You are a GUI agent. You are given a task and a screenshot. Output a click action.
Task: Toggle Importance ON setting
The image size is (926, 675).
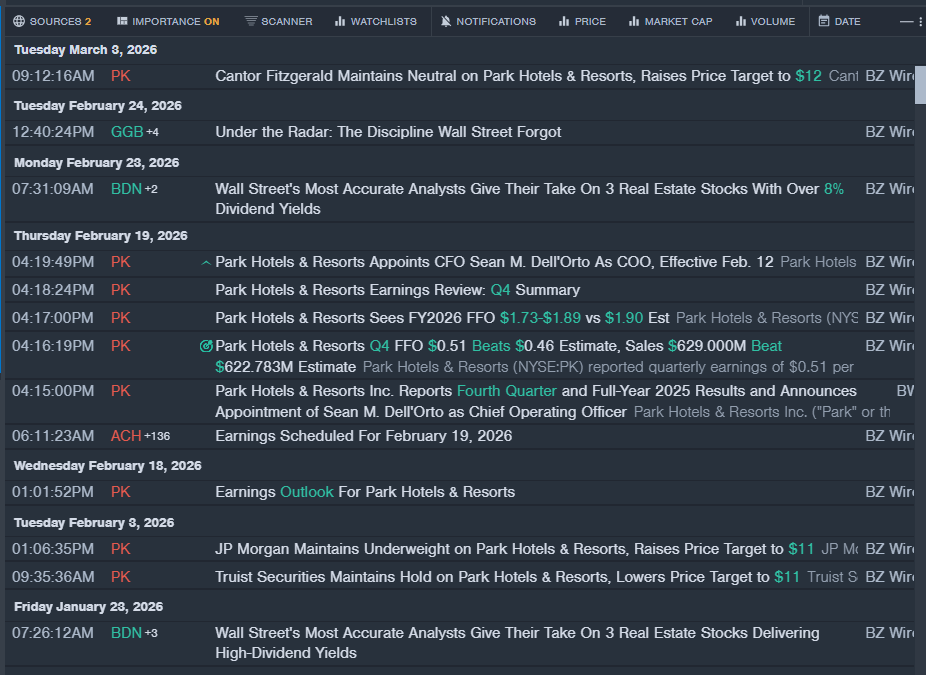click(167, 21)
